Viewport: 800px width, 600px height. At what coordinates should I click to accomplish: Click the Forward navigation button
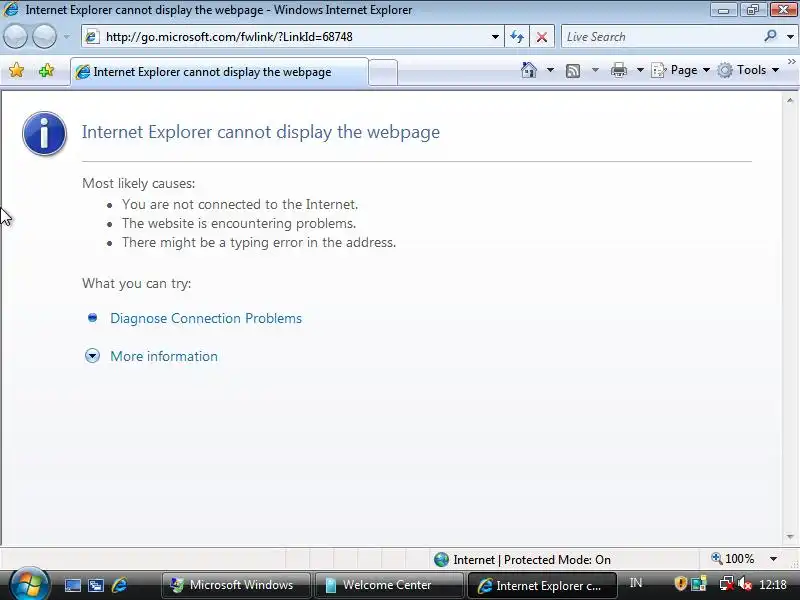click(44, 37)
